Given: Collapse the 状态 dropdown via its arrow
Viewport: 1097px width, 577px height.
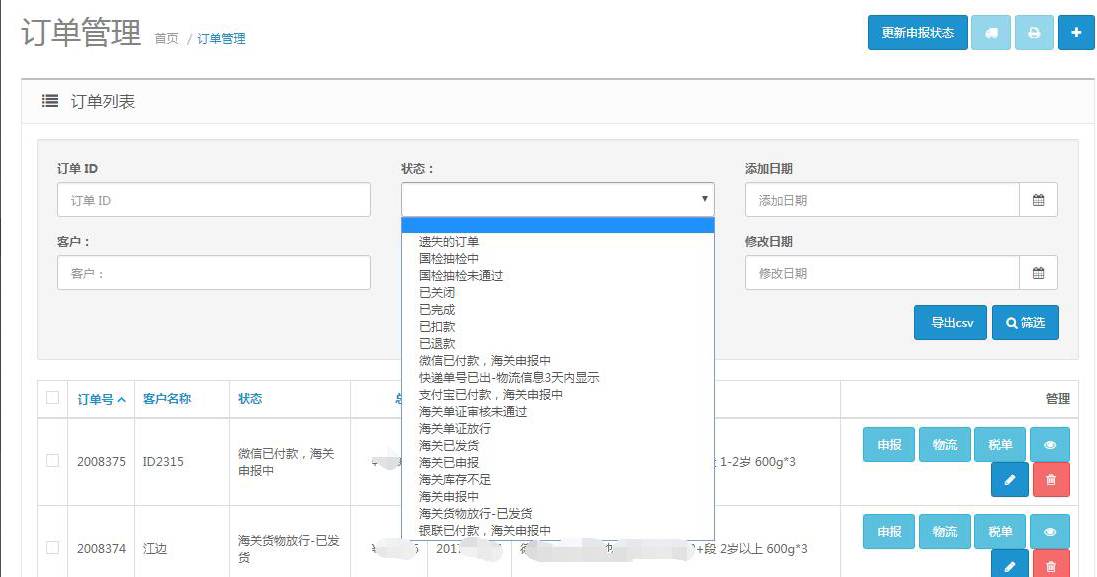Looking at the screenshot, I should click(x=704, y=199).
